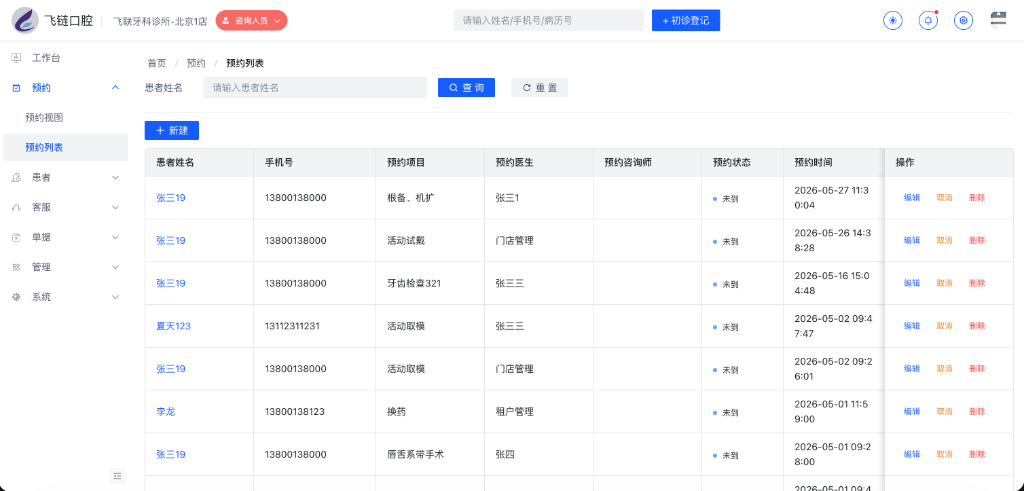Click the 单据 sidebar icon
This screenshot has width=1024, height=491.
coord(16,238)
